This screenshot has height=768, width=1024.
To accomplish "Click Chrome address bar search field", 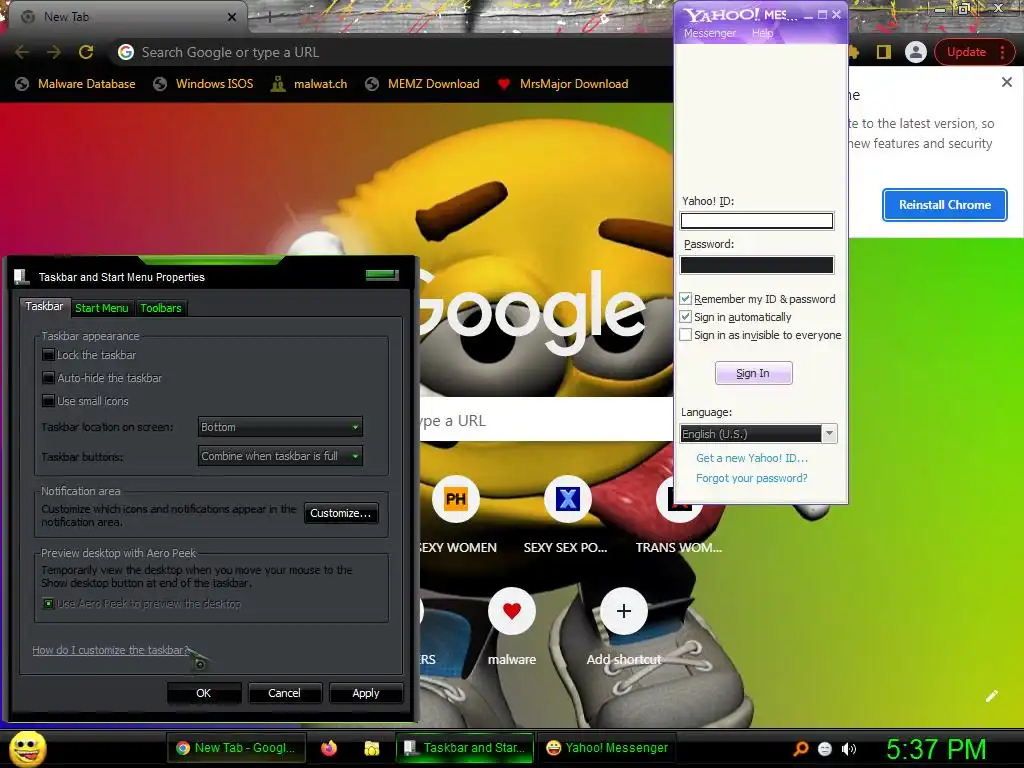I will pos(392,52).
